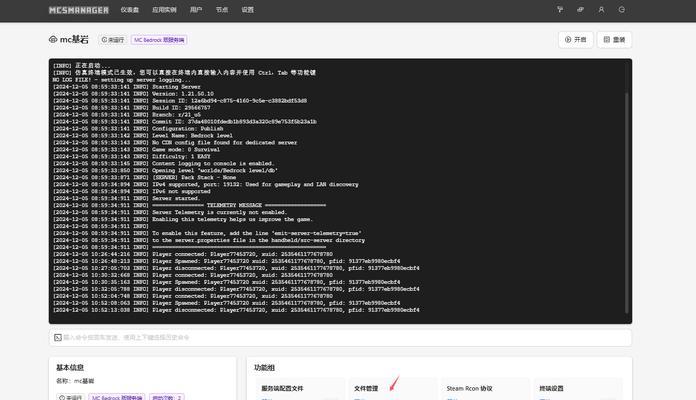The width and height of the screenshot is (696, 400).
Task: Open the 终端设置 terminal settings card
Action: (x=578, y=388)
